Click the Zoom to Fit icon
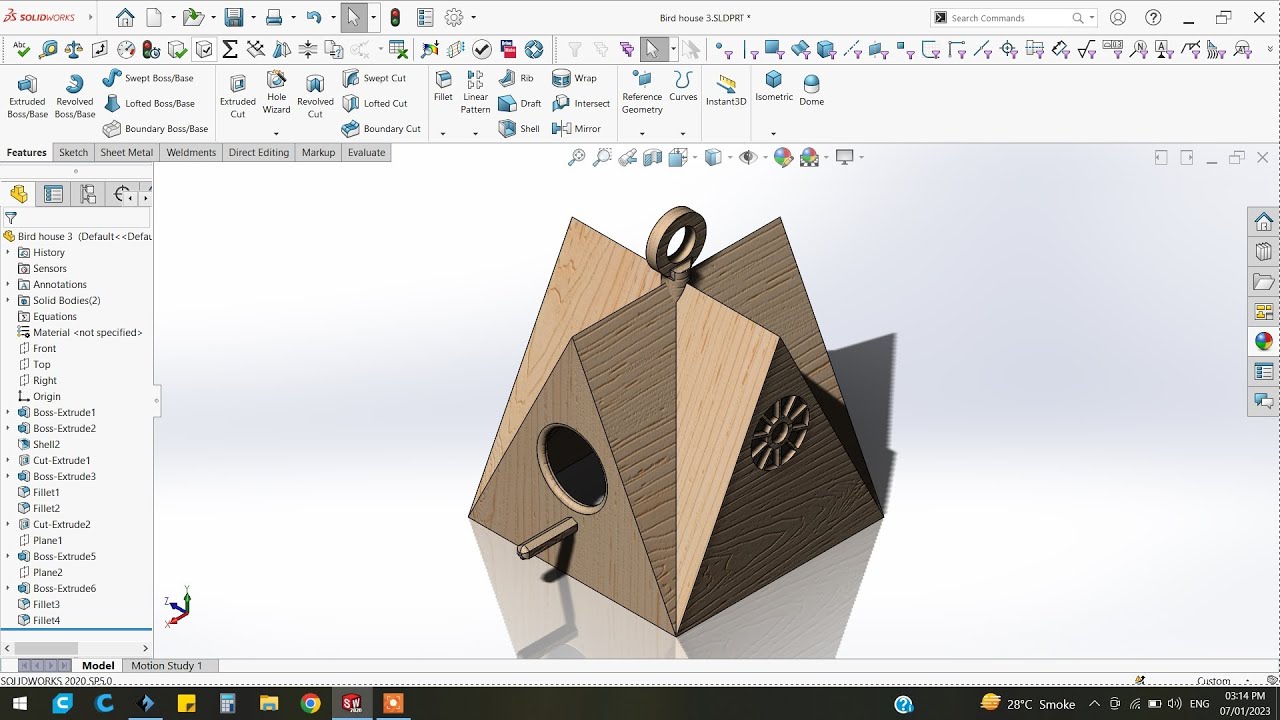 pyautogui.click(x=576, y=157)
